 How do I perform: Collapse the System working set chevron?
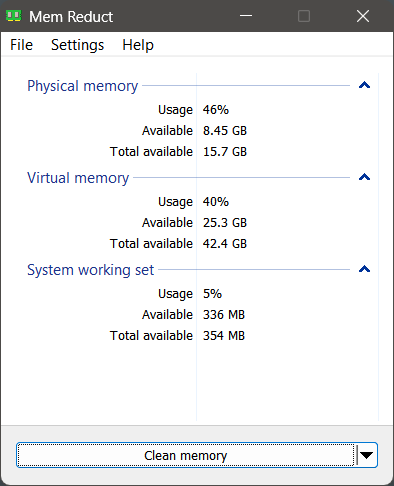tap(364, 269)
